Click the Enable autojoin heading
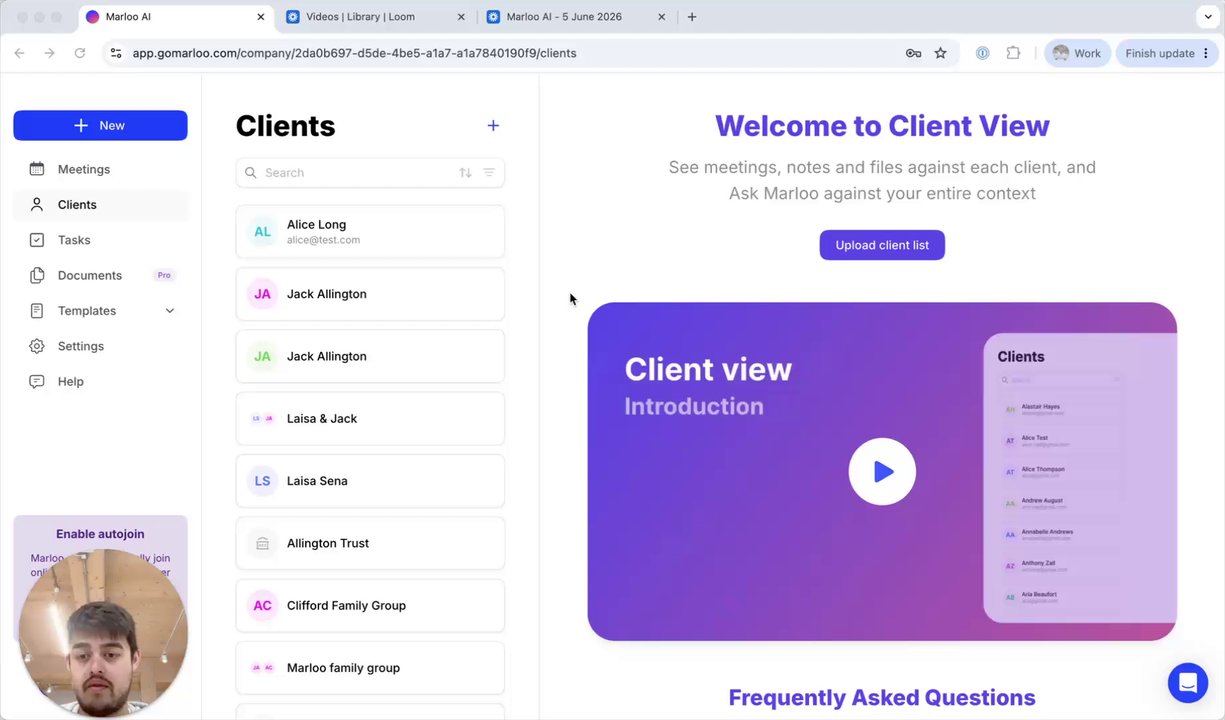1225x720 pixels. 100,534
